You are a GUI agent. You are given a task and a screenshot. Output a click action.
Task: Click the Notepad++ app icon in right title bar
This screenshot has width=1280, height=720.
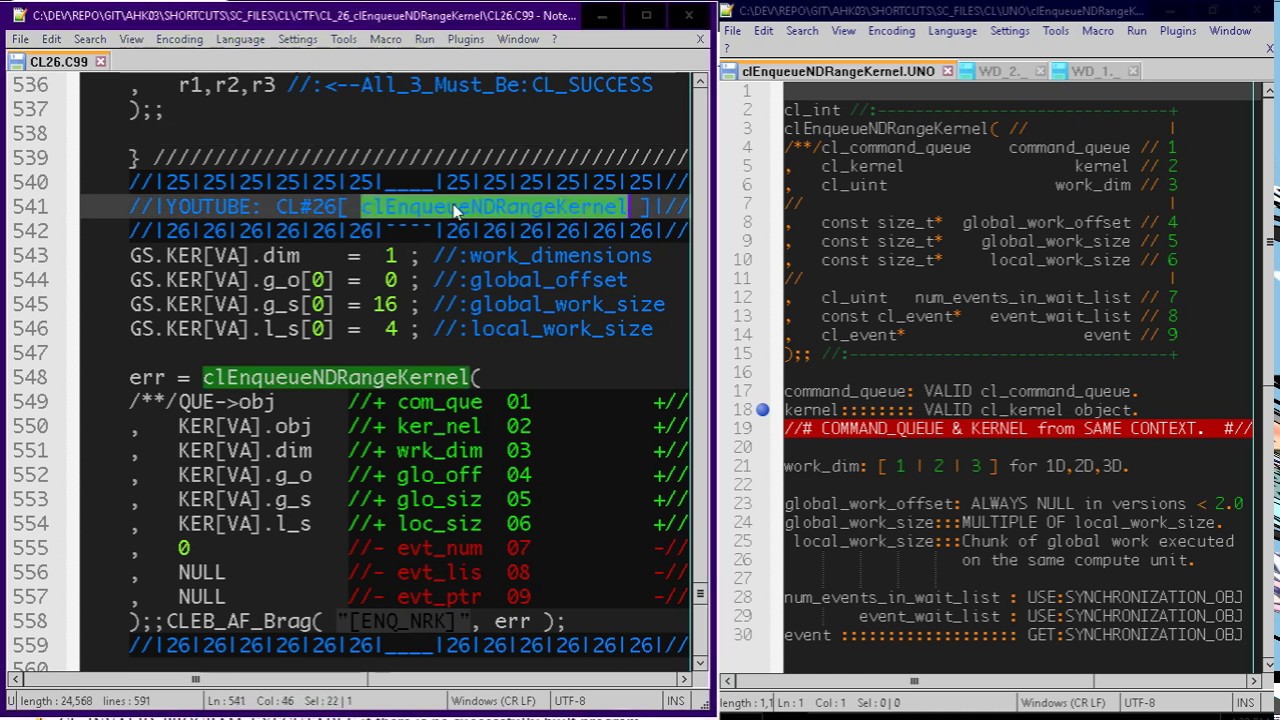pos(728,11)
